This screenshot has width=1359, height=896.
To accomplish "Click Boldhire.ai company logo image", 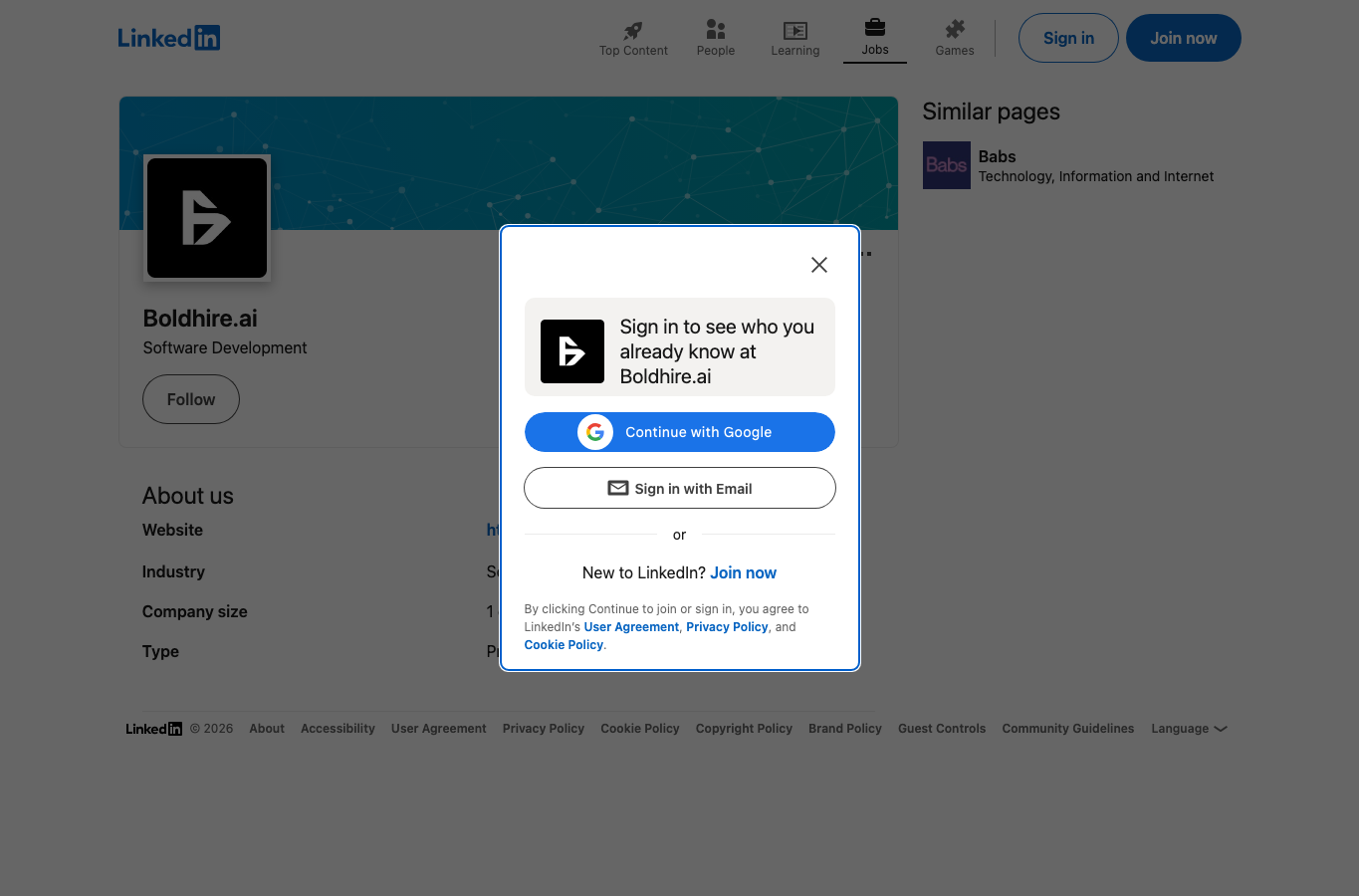I will (207, 218).
